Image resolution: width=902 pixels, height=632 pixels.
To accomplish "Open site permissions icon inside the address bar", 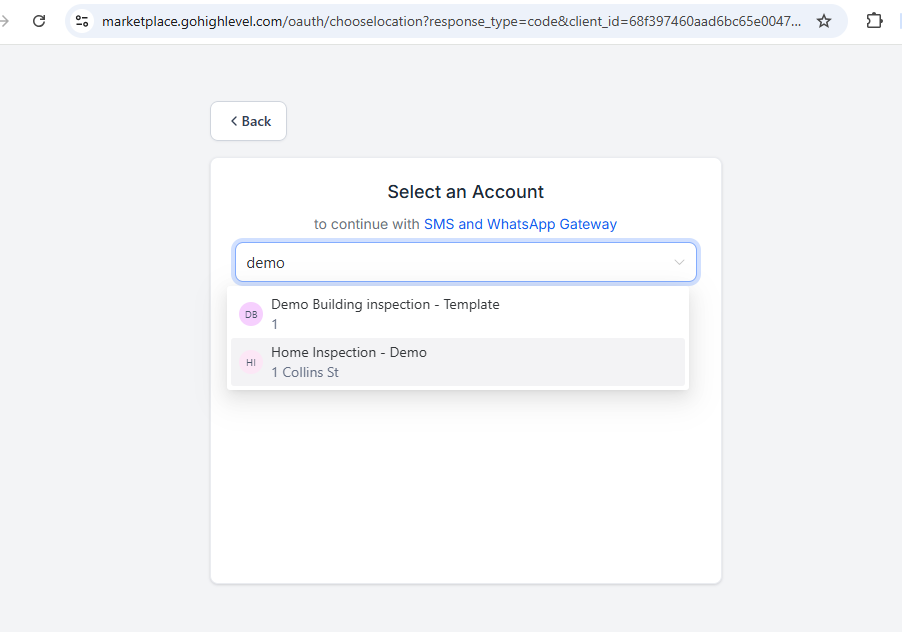I will 81,20.
